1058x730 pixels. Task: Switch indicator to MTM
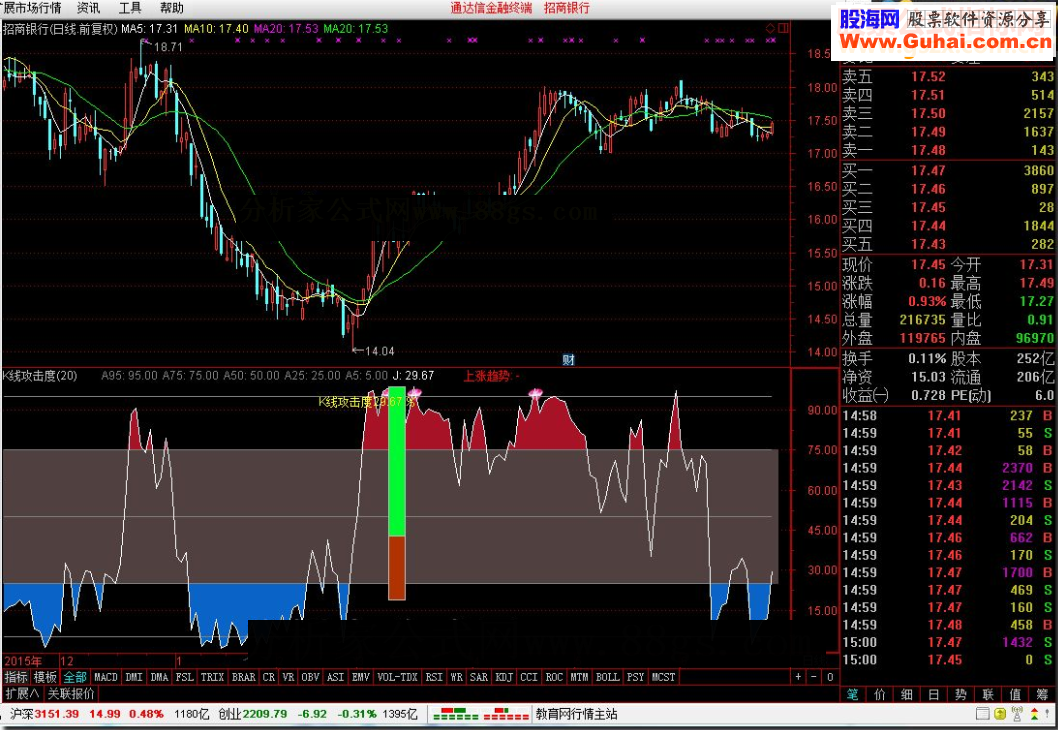tap(579, 677)
